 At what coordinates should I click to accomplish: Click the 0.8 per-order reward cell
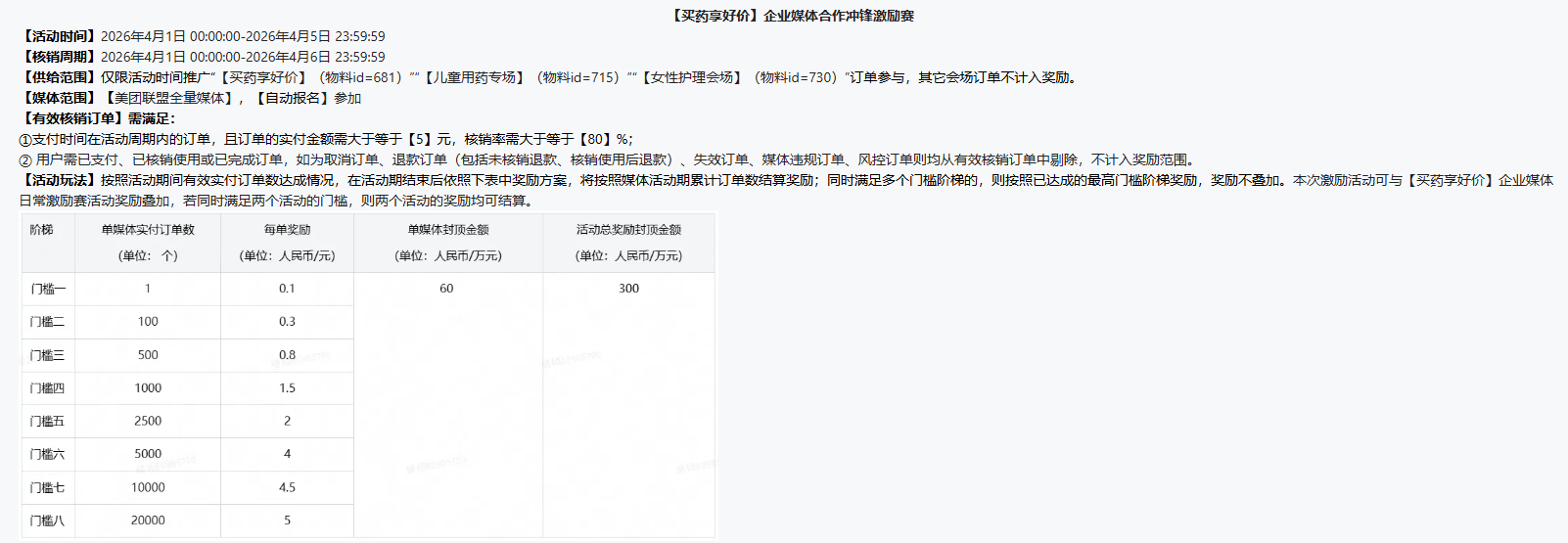(287, 355)
